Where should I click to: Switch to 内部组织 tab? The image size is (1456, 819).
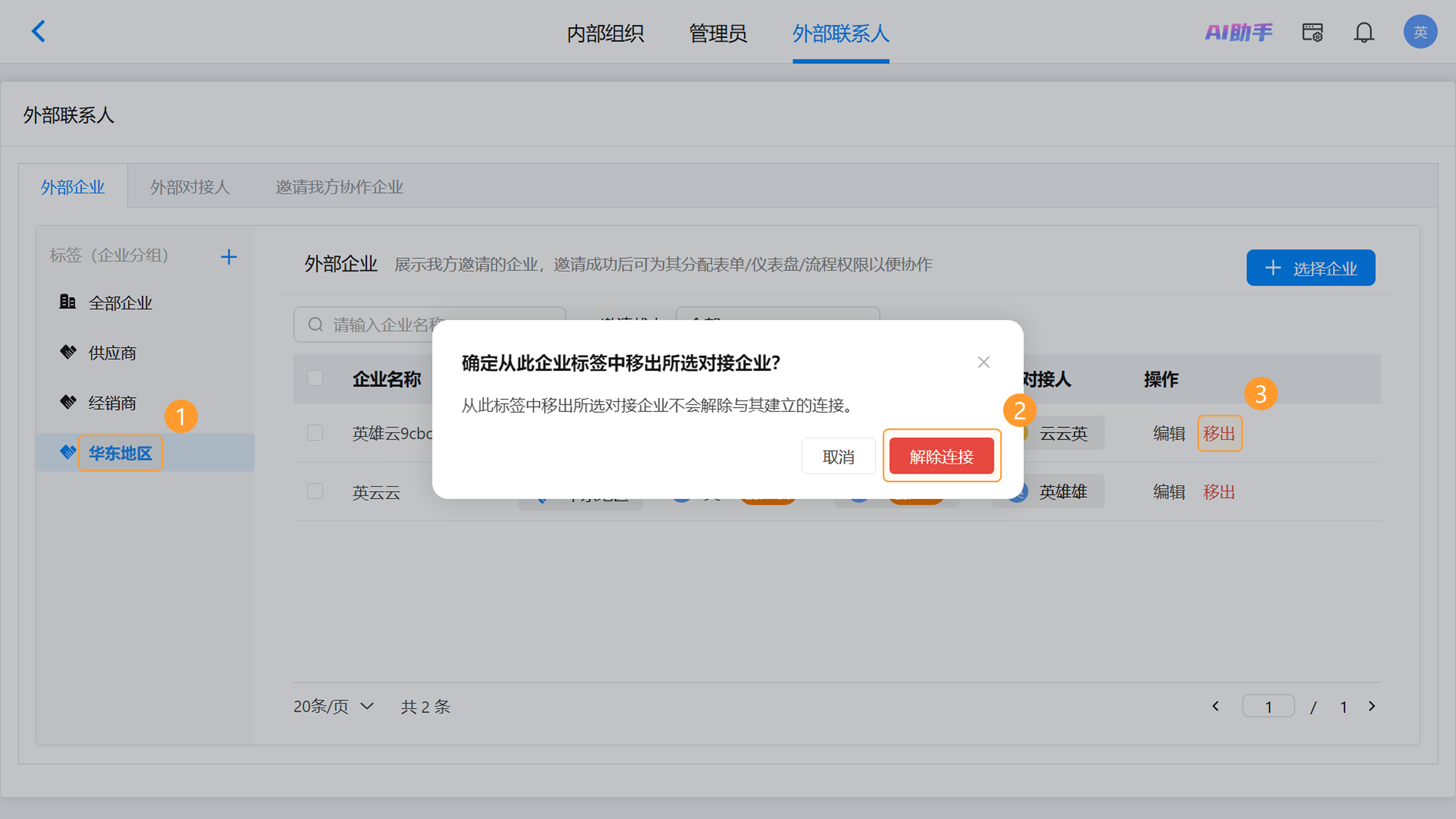(606, 33)
